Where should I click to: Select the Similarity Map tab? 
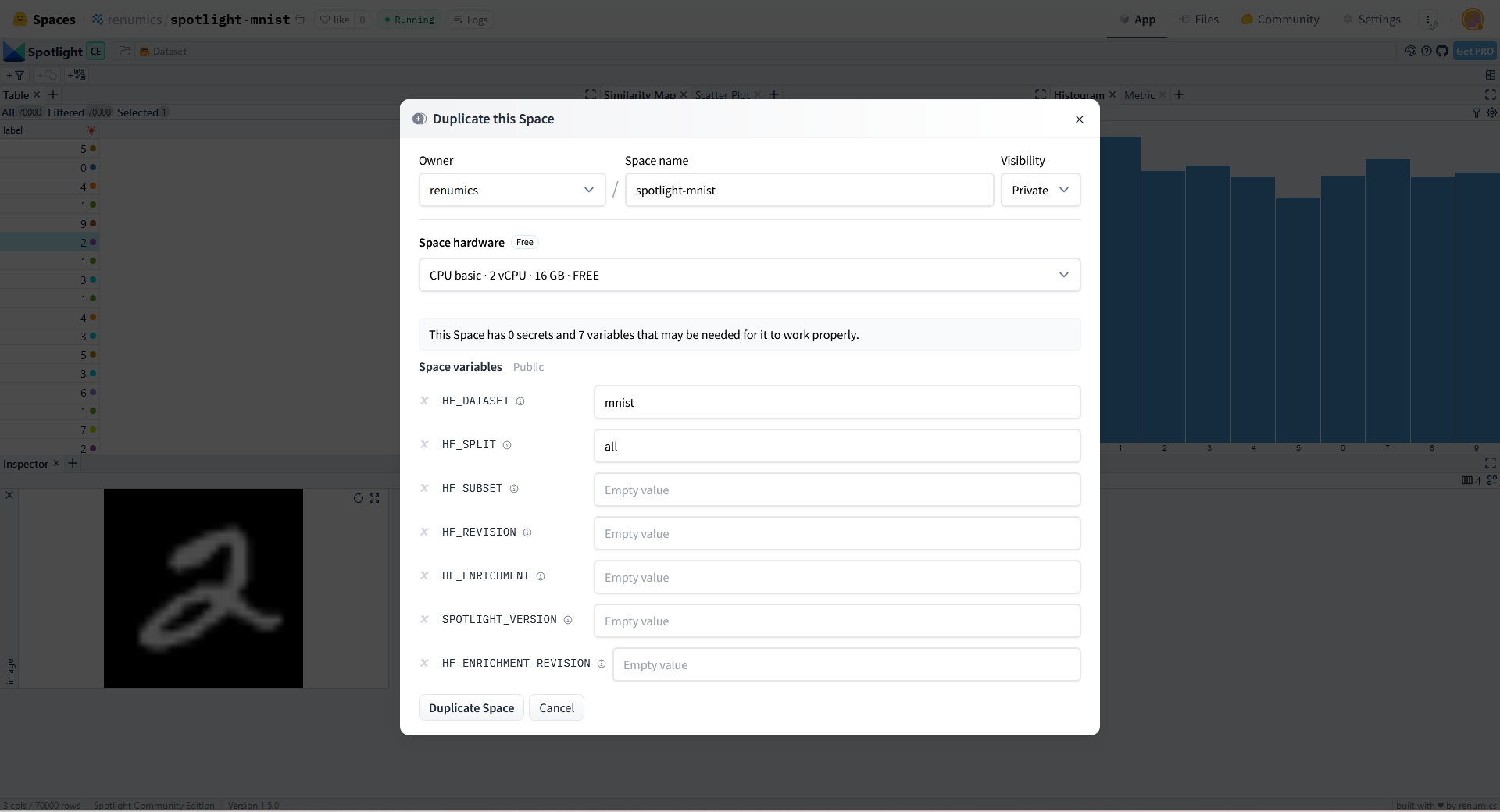point(639,95)
